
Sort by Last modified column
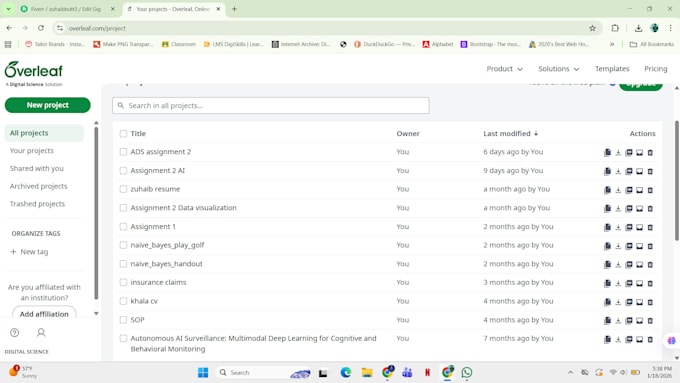[x=510, y=134]
